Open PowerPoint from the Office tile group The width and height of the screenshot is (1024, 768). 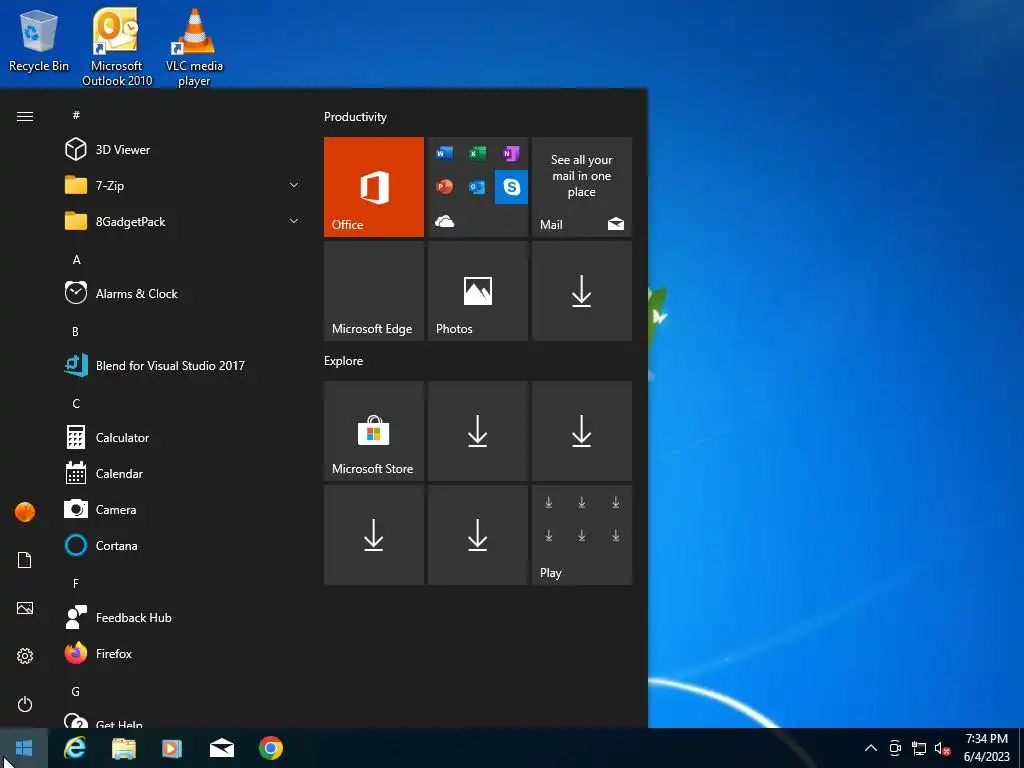click(444, 187)
